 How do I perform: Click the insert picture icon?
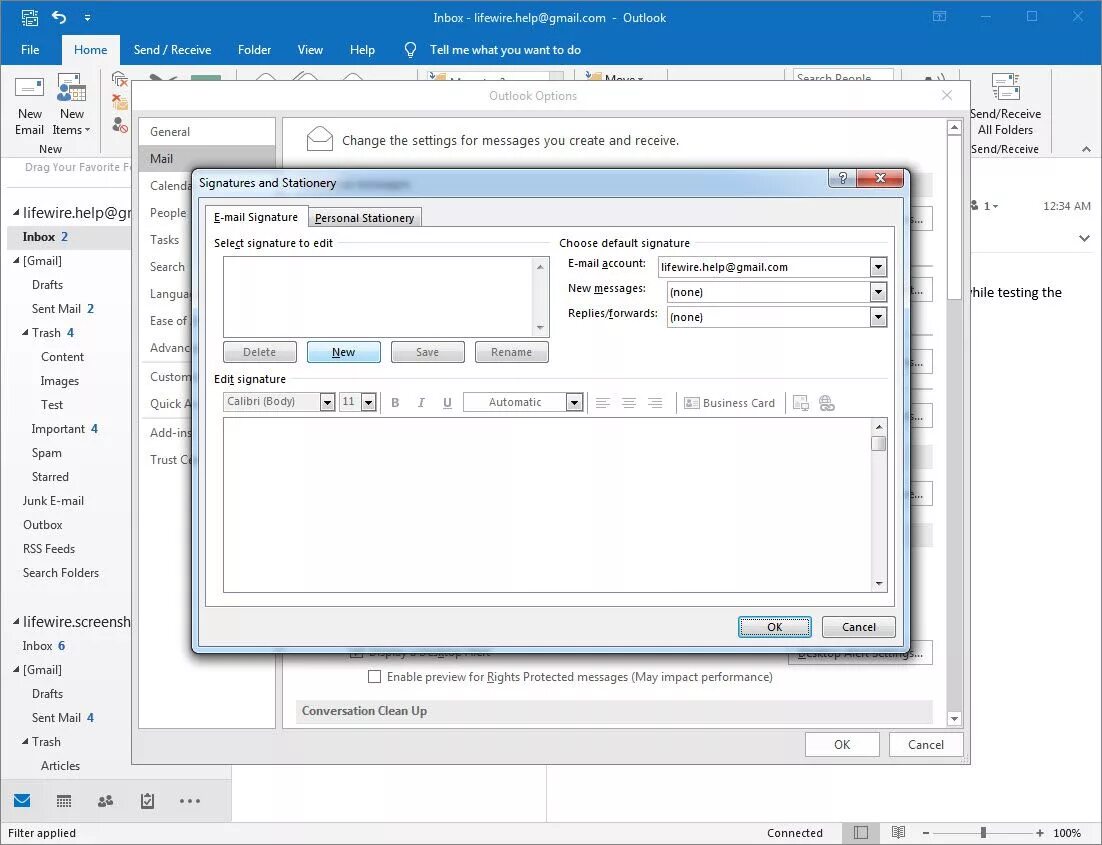[x=800, y=403]
